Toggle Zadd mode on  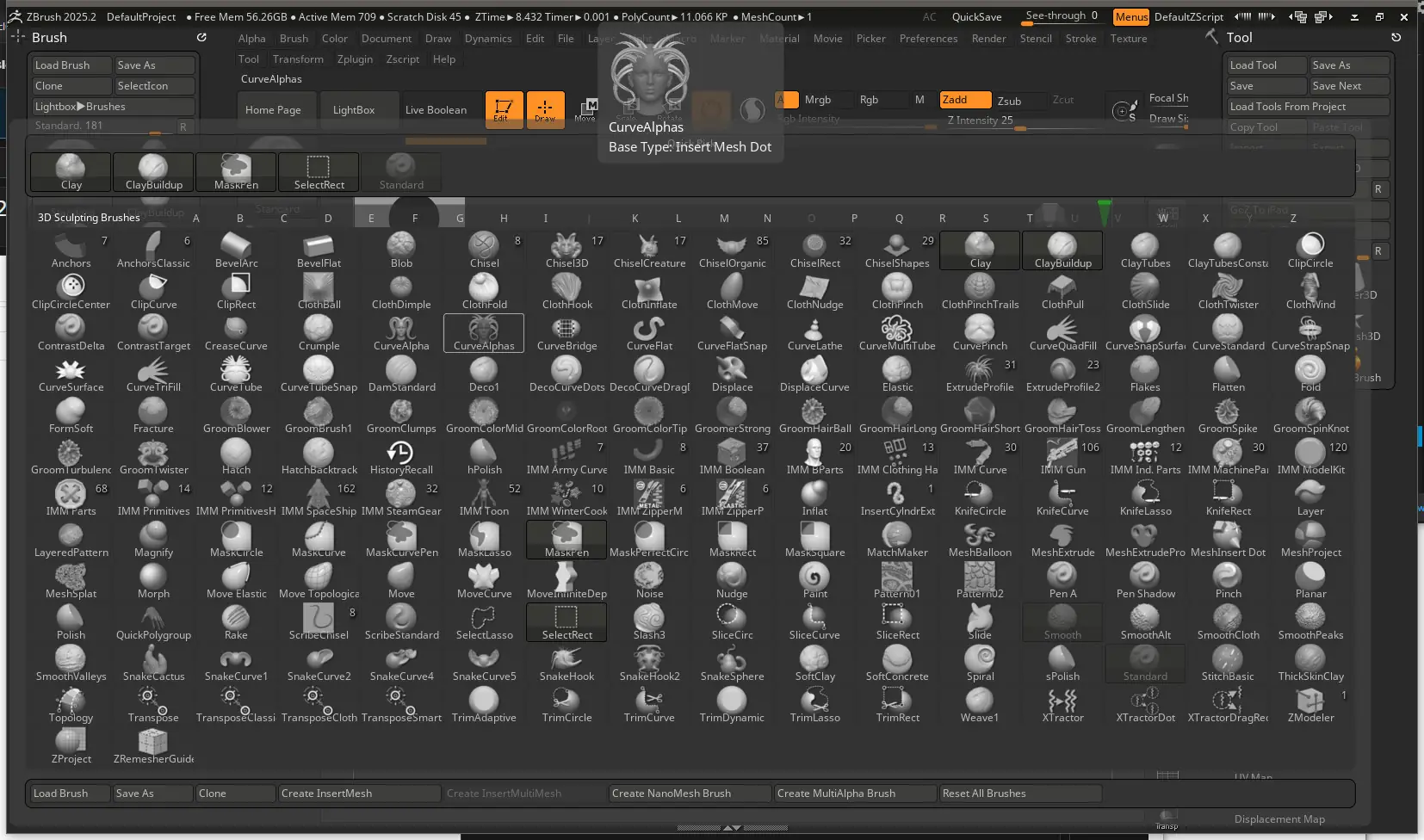(965, 100)
